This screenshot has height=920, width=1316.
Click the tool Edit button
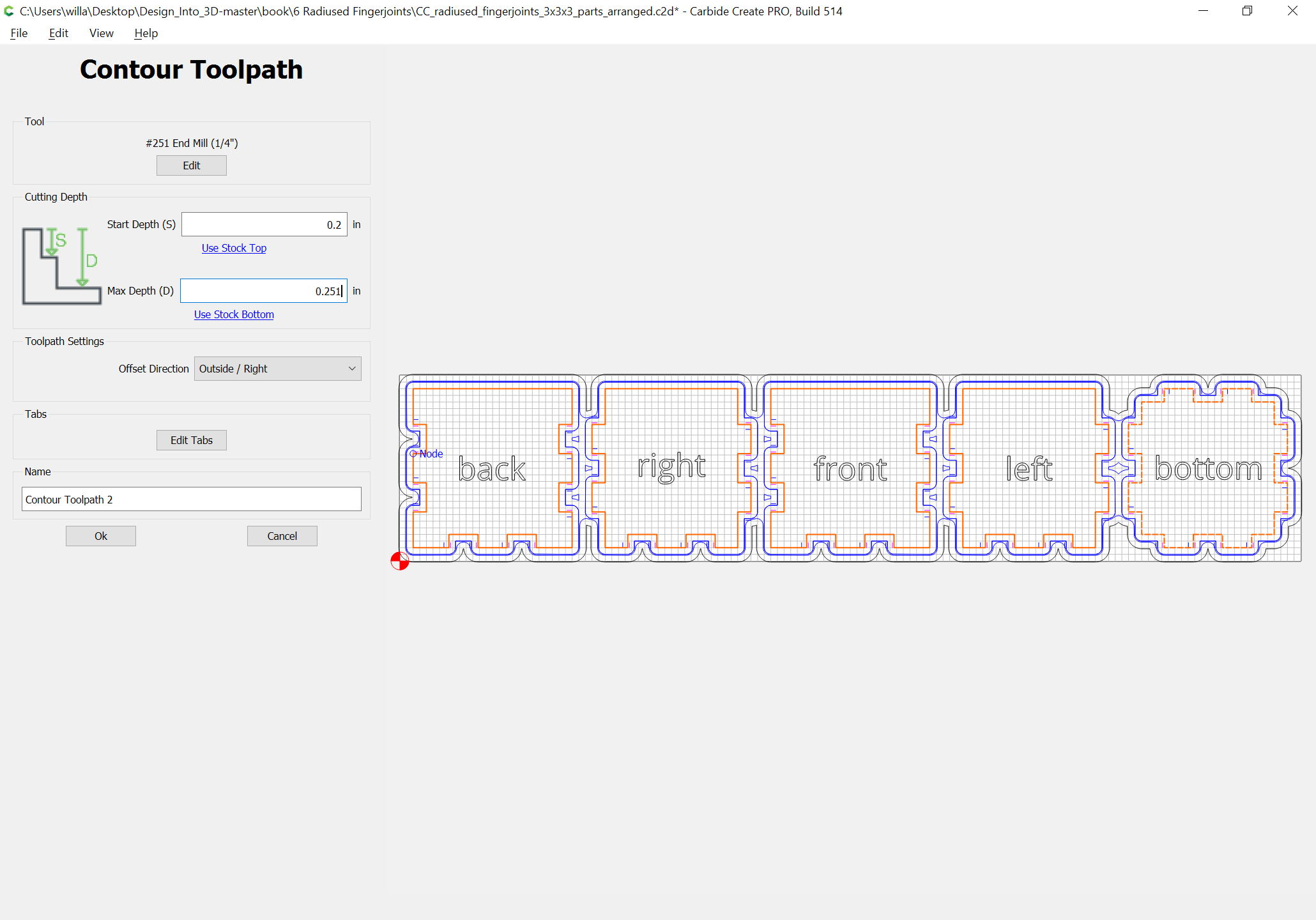[192, 165]
